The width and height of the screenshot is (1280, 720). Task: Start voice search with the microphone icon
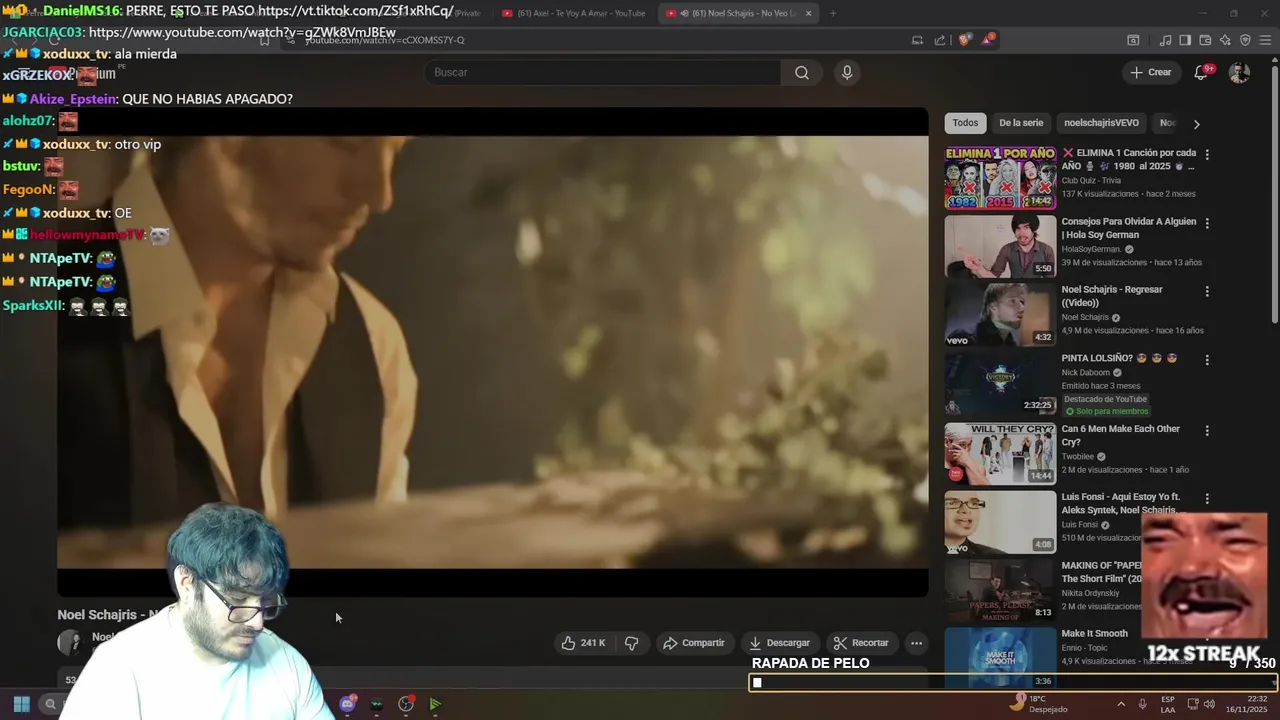pos(847,72)
